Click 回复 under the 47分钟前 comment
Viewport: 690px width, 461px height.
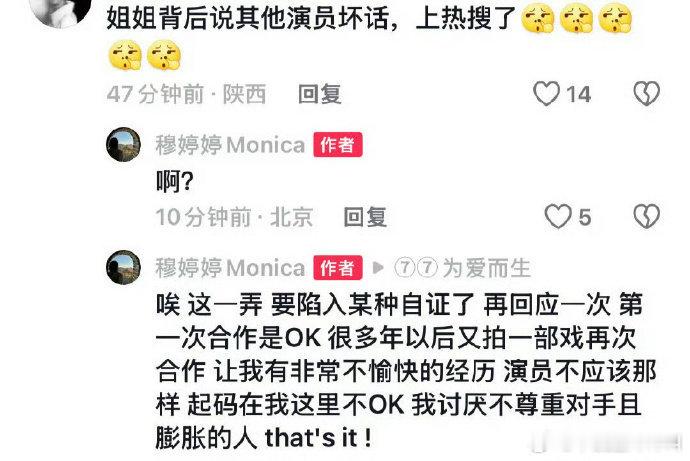(x=319, y=94)
